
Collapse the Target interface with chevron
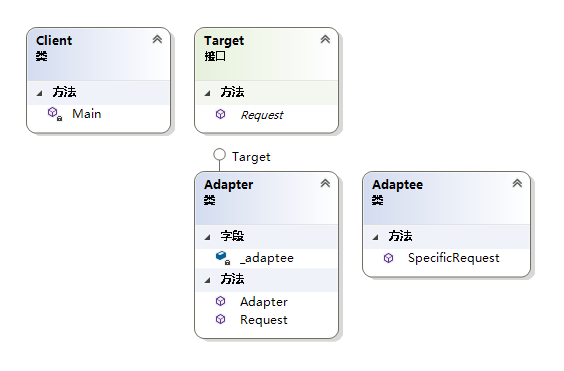[x=325, y=39]
